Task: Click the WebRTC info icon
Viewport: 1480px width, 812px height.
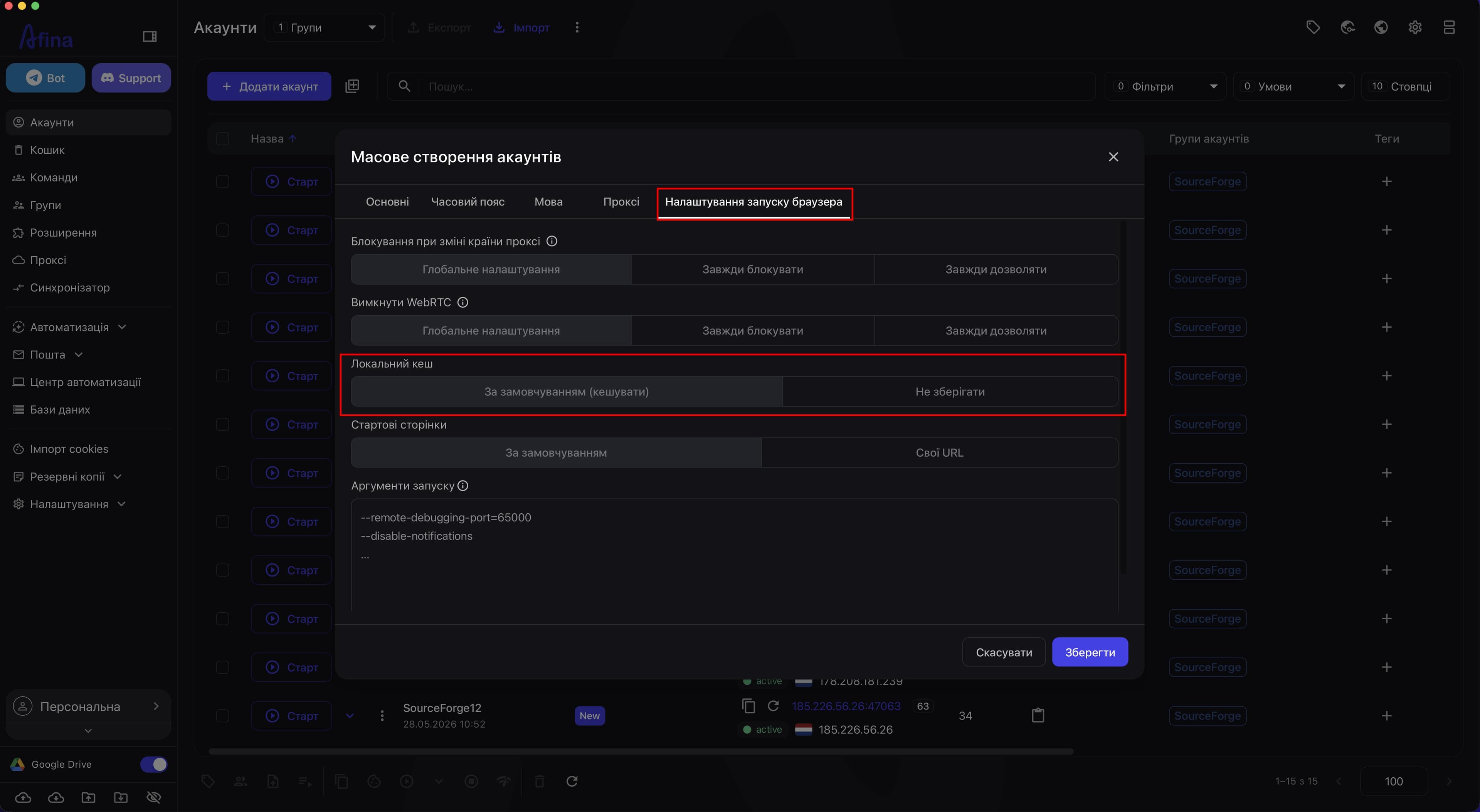Action: (463, 302)
